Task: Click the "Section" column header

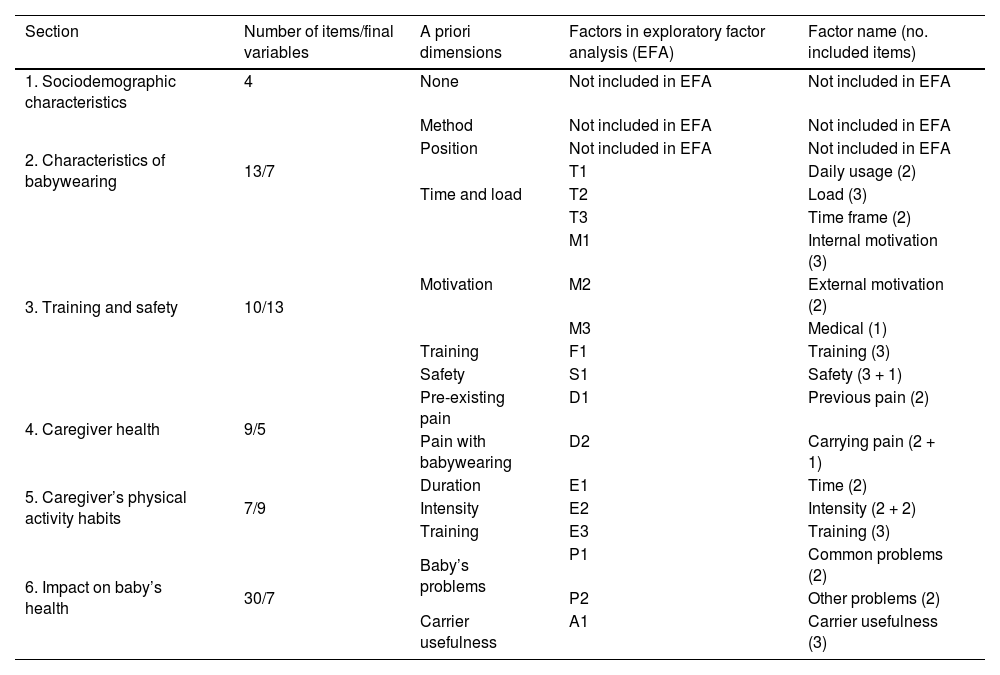Action: 52,32
